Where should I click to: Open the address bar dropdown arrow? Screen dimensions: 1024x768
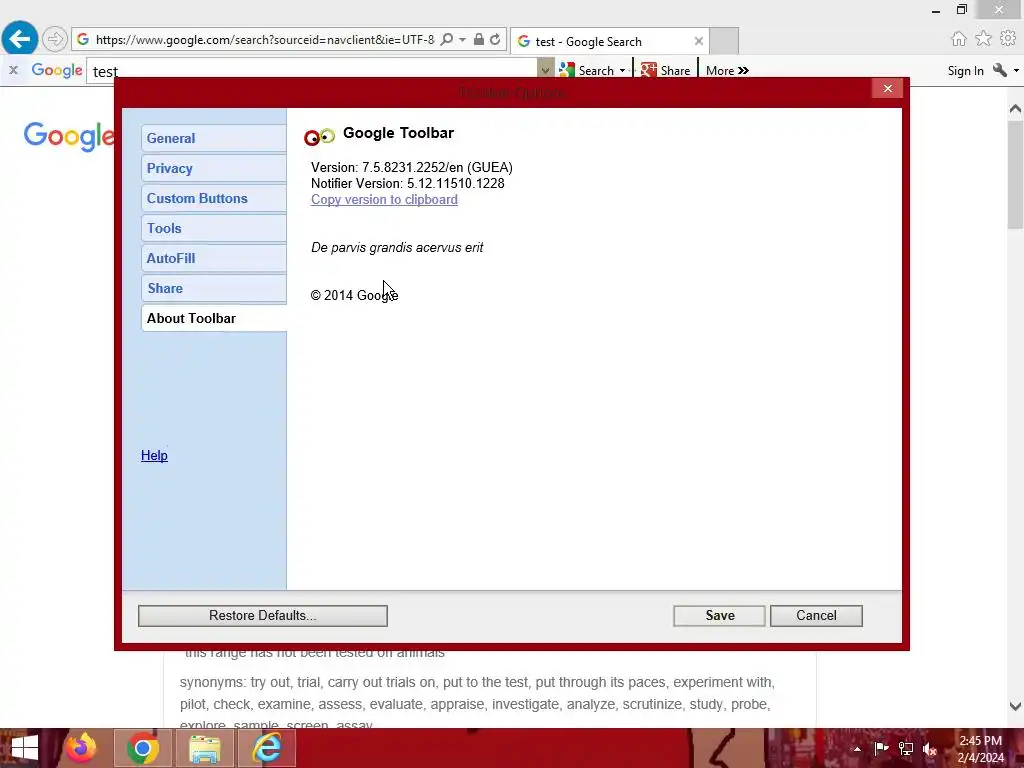tap(462, 40)
